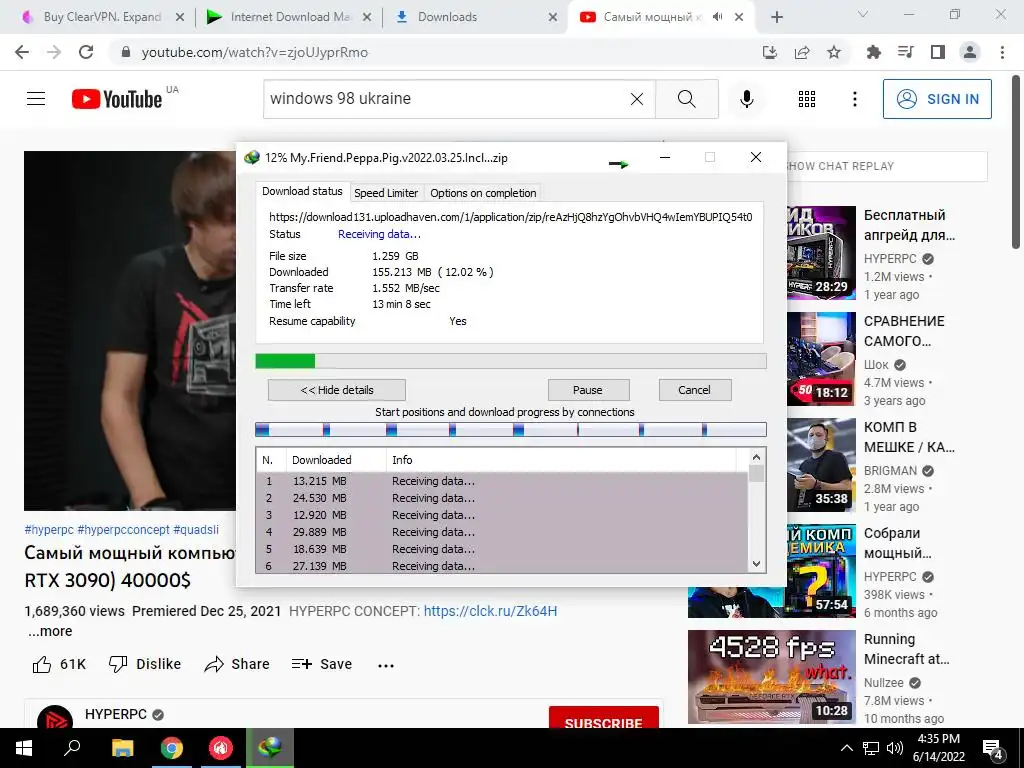The image size is (1024, 768).
Task: Open File Explorer from the taskbar
Action: [x=122, y=748]
